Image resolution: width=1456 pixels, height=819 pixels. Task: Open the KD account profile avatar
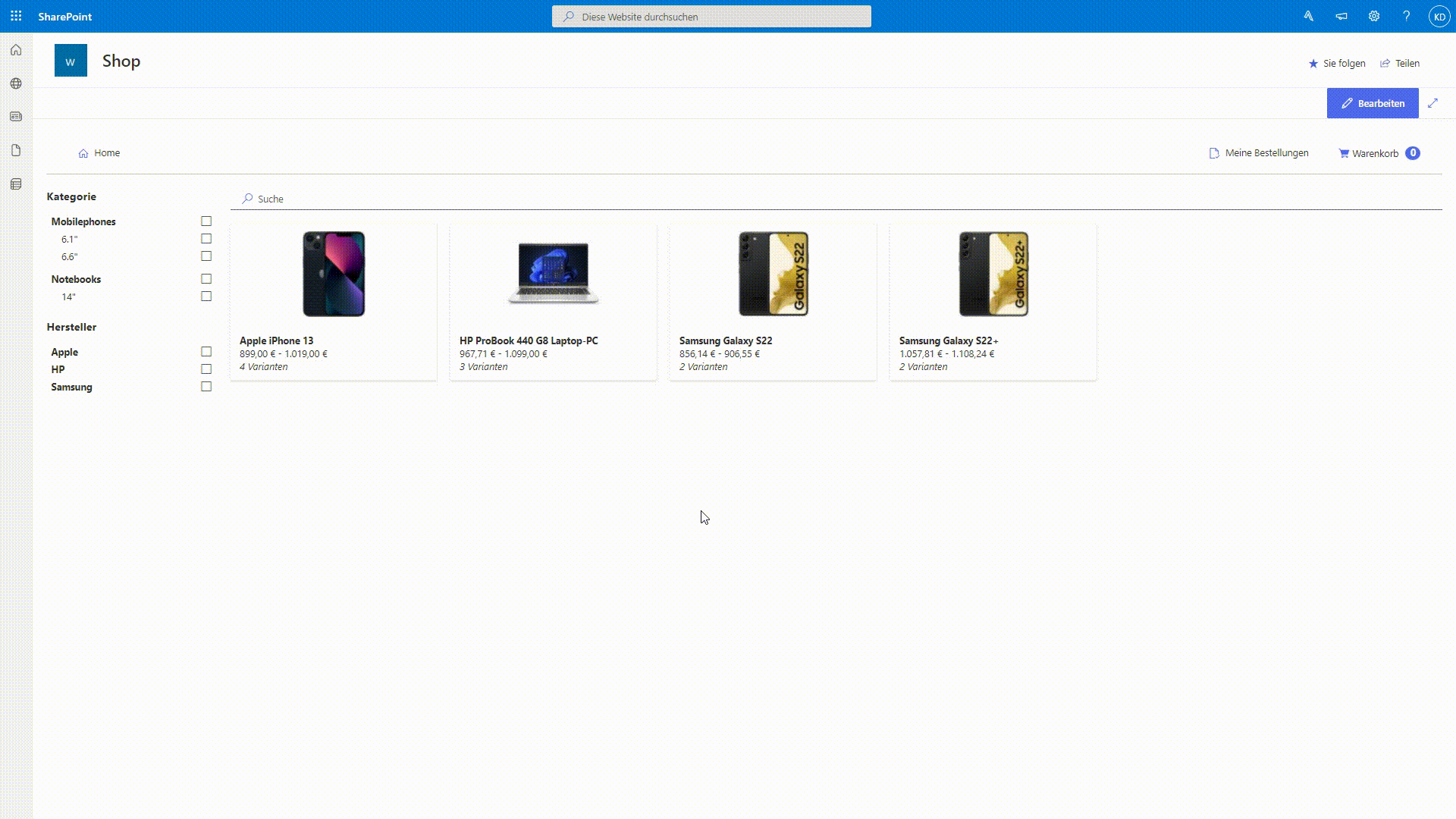pyautogui.click(x=1439, y=16)
